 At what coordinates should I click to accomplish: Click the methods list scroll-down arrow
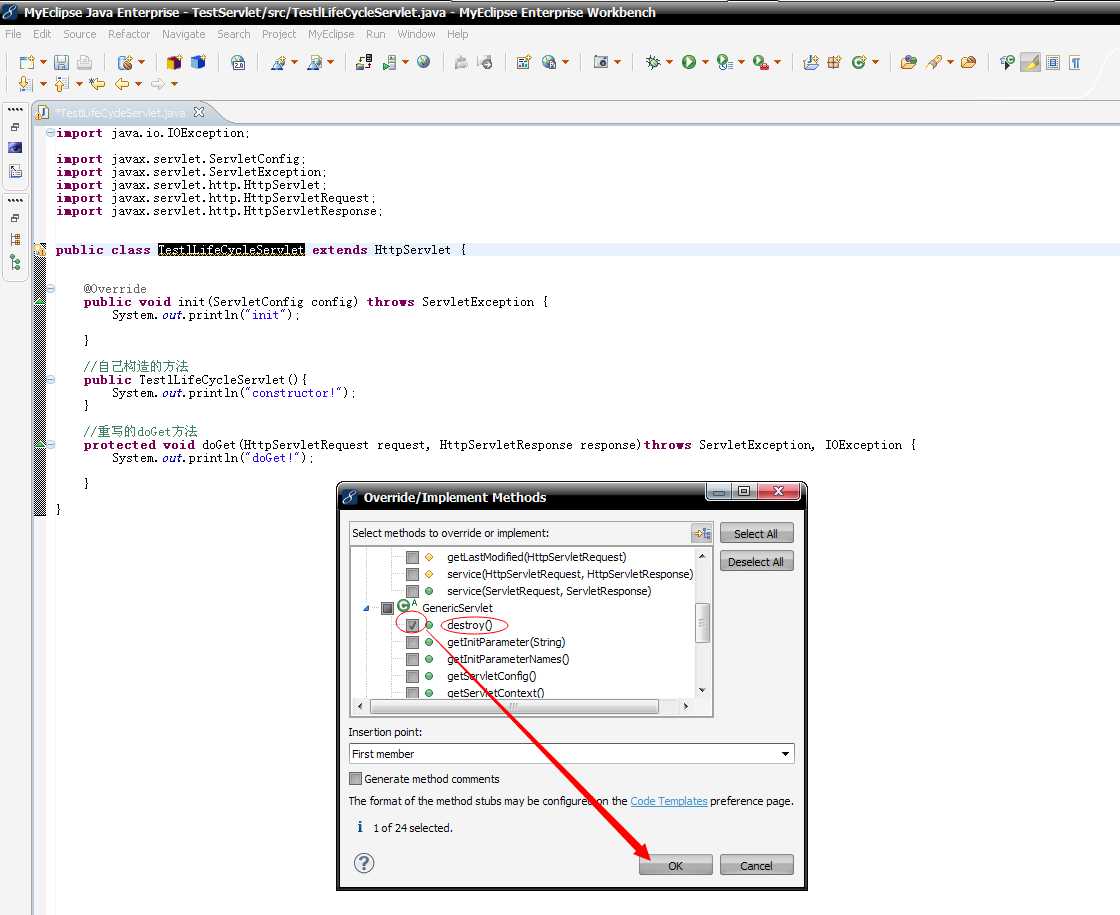pos(702,690)
